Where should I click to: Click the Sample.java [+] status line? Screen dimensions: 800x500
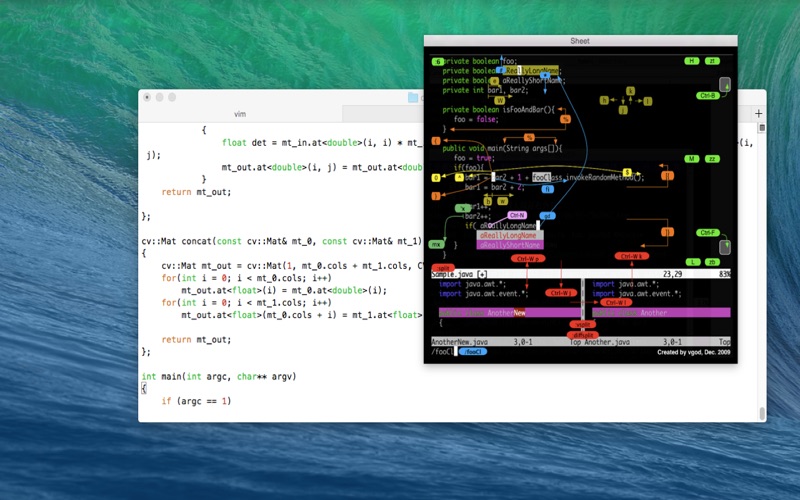(581, 274)
